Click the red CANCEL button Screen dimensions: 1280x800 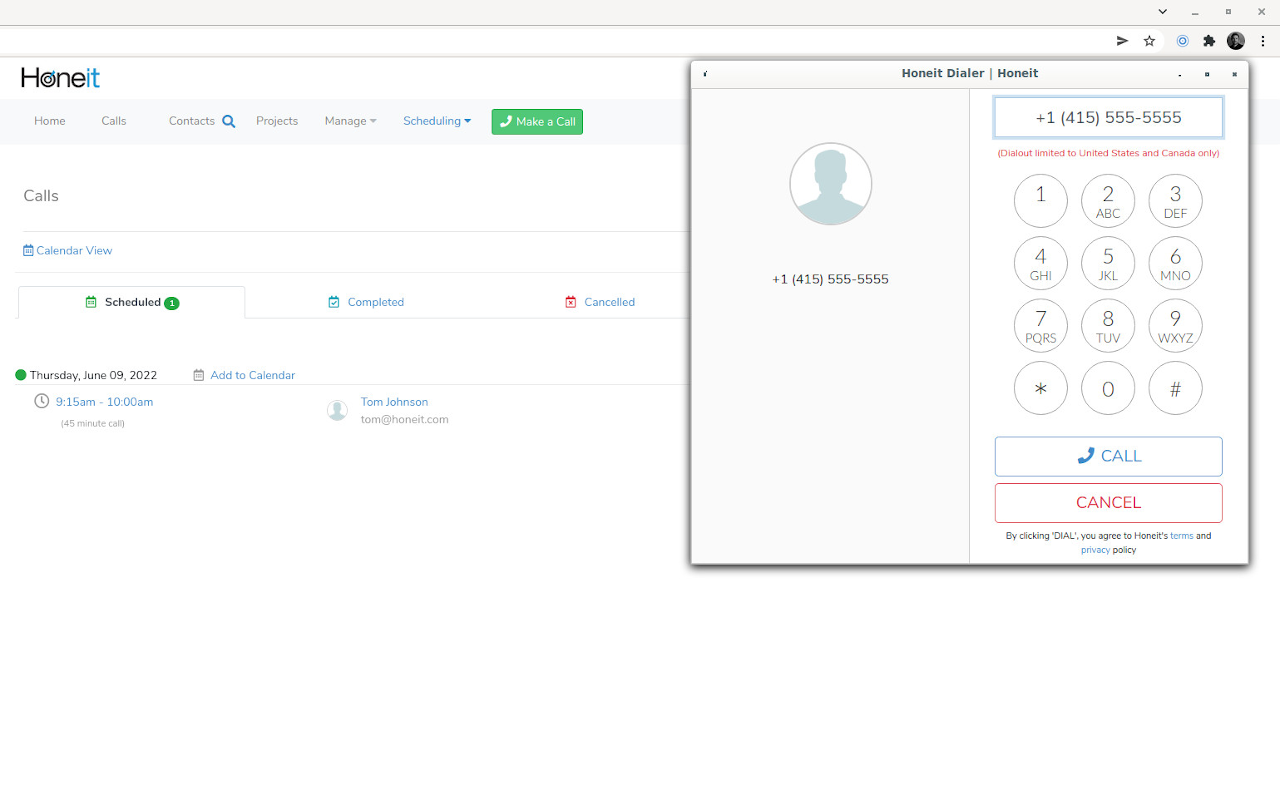point(1108,503)
